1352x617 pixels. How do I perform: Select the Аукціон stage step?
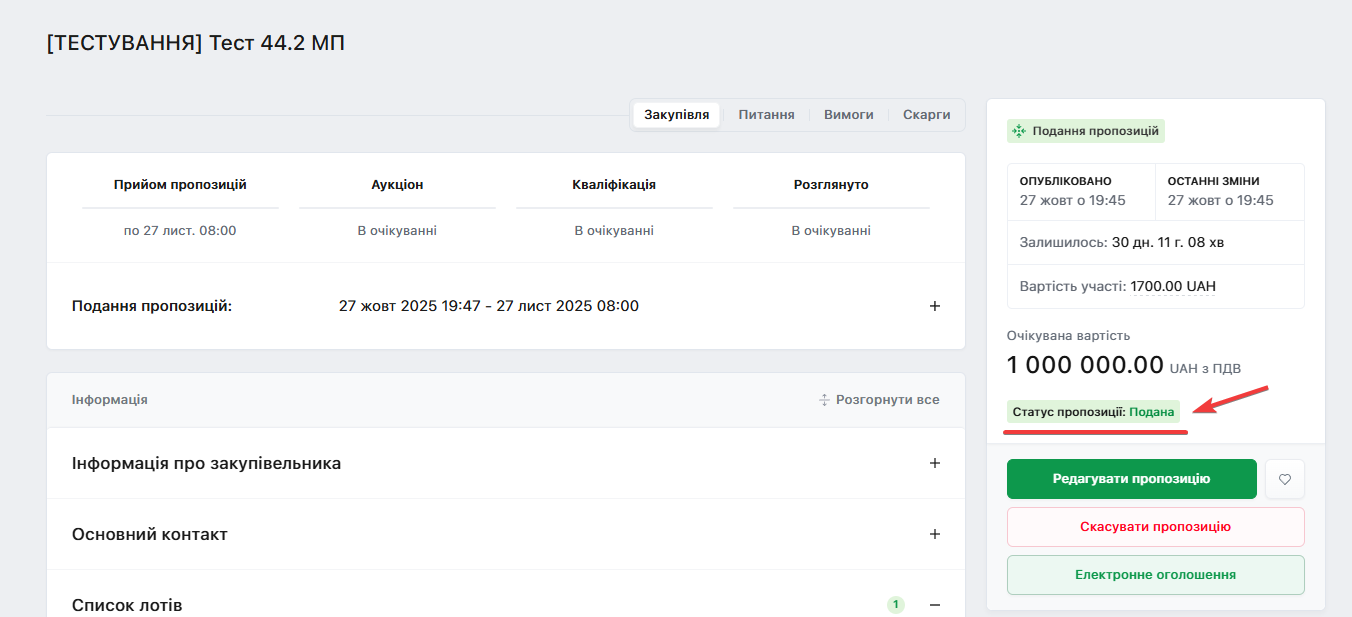(397, 185)
